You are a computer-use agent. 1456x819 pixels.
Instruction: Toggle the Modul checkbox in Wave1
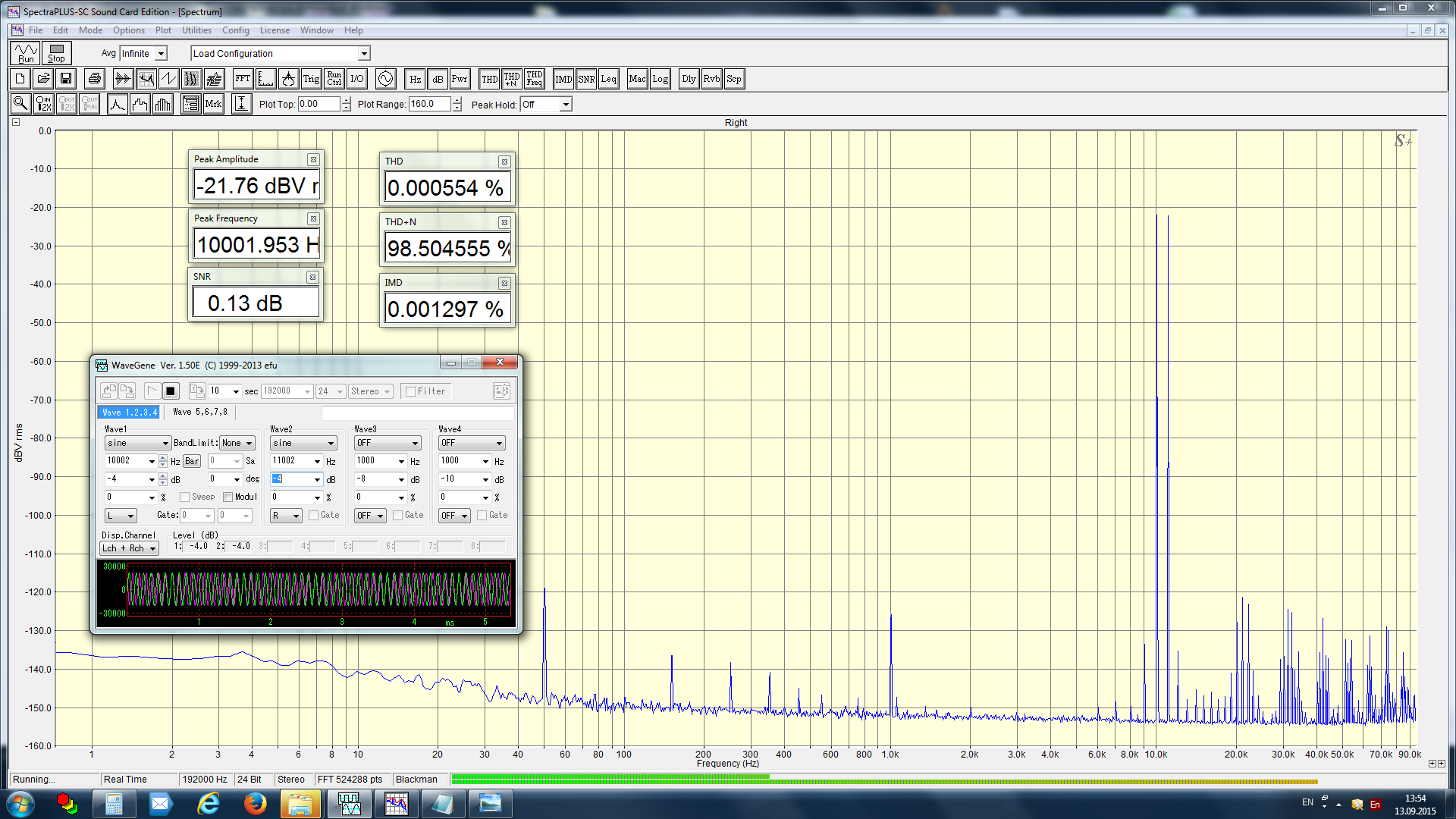tap(227, 497)
